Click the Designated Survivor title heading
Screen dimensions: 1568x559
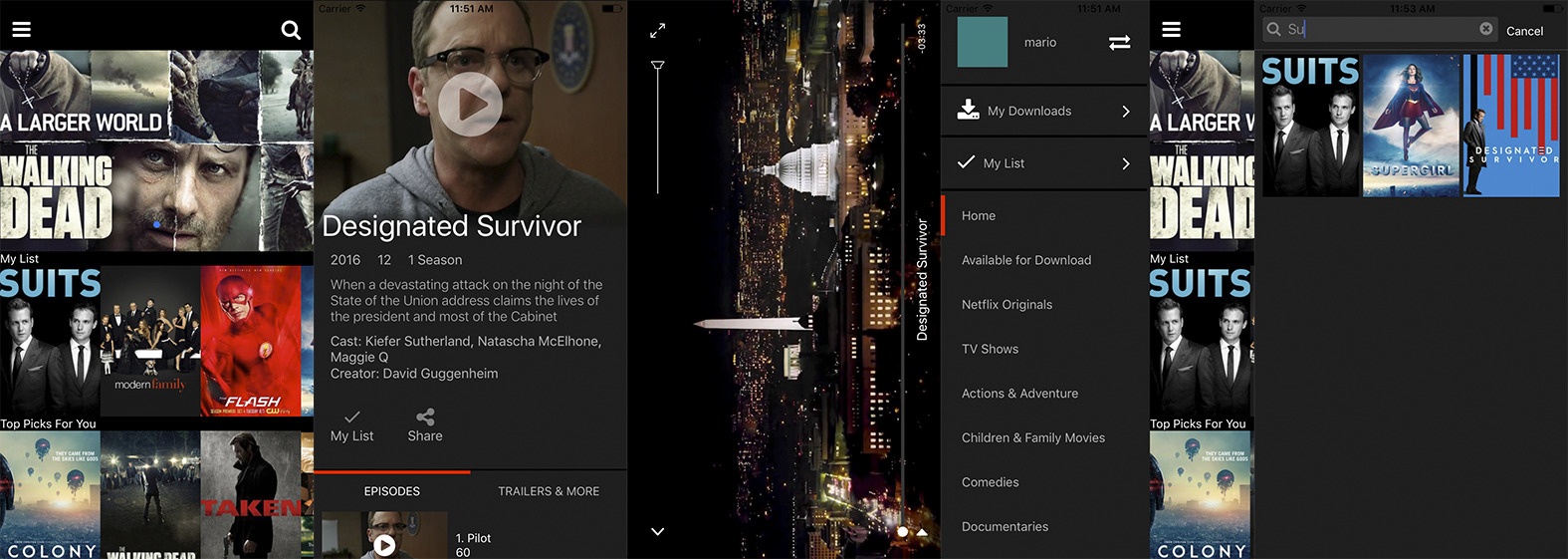point(451,226)
